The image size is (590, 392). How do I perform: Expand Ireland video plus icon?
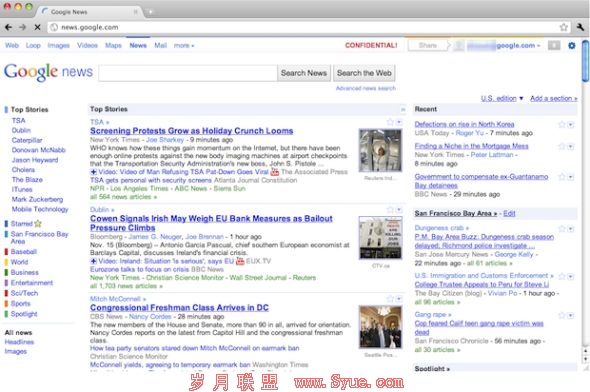tap(93, 261)
